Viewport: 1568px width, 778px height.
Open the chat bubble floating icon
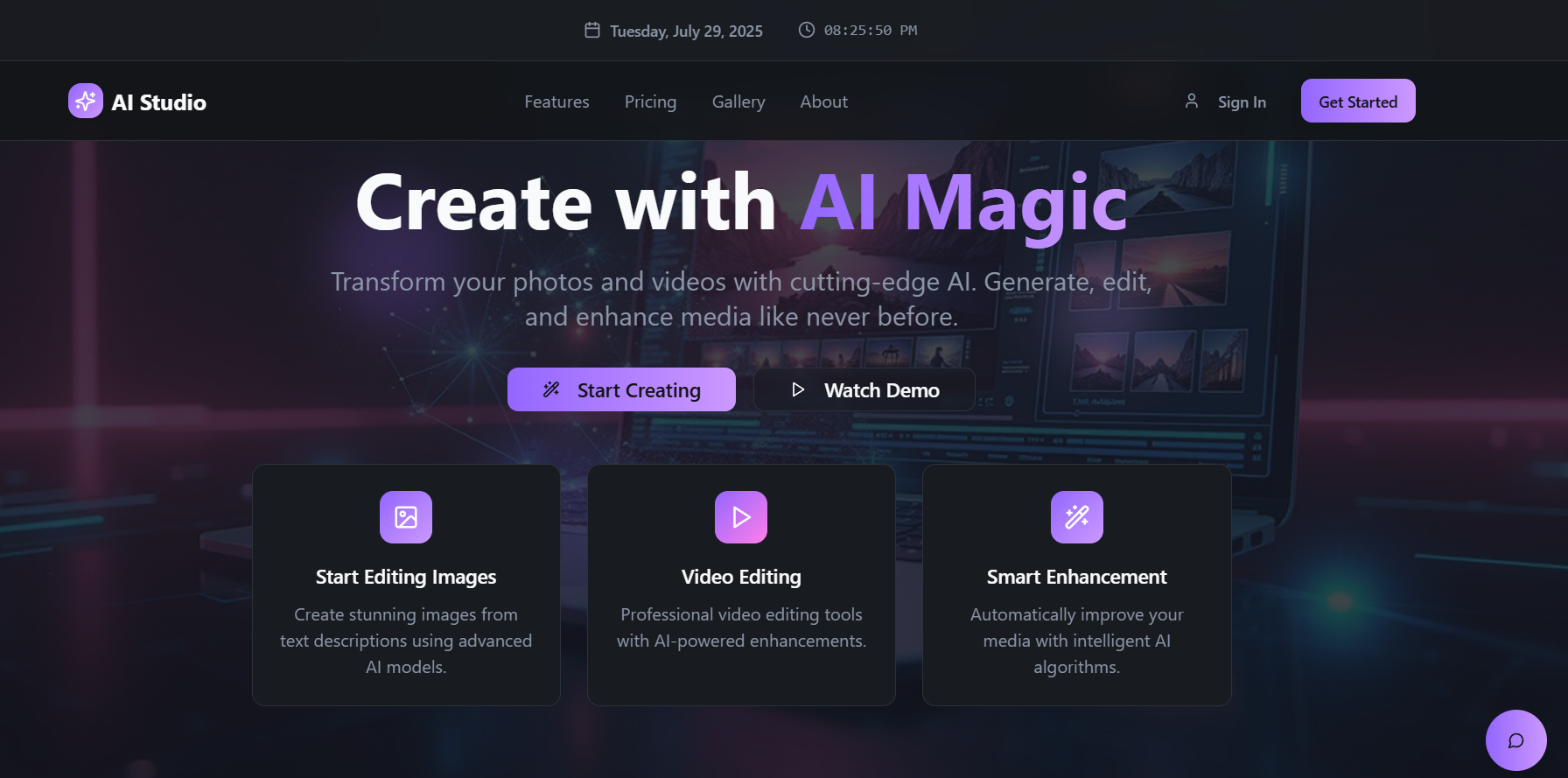(x=1515, y=740)
